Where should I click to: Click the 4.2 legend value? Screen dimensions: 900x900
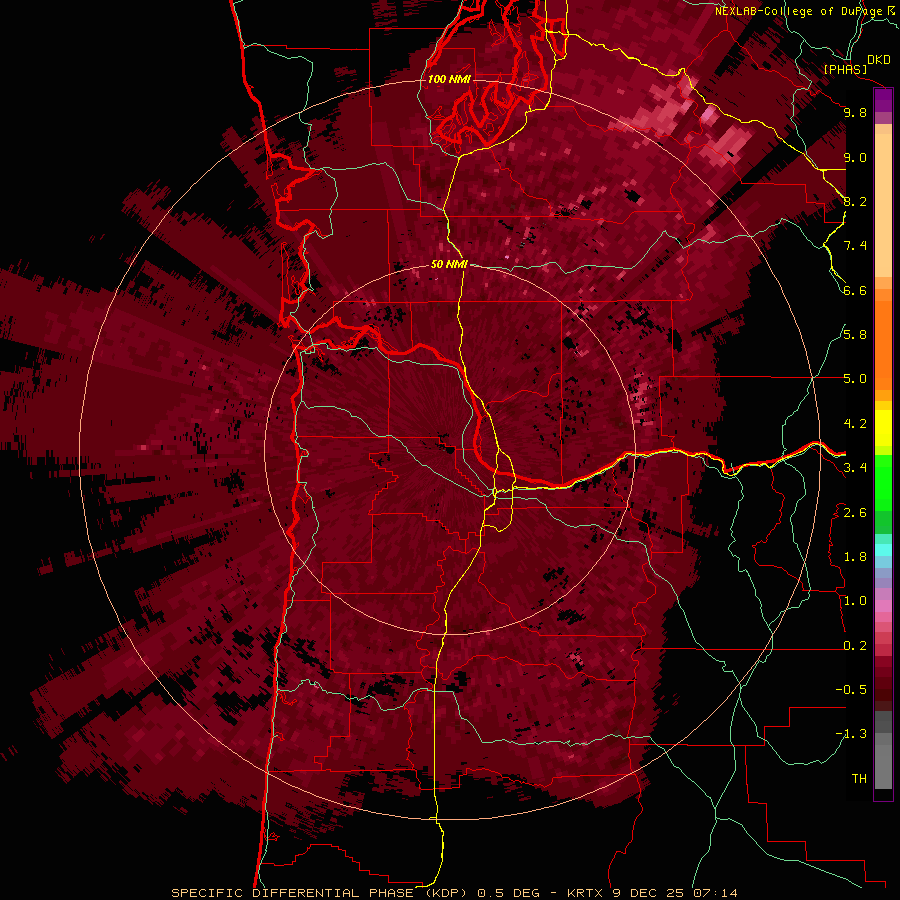point(855,424)
